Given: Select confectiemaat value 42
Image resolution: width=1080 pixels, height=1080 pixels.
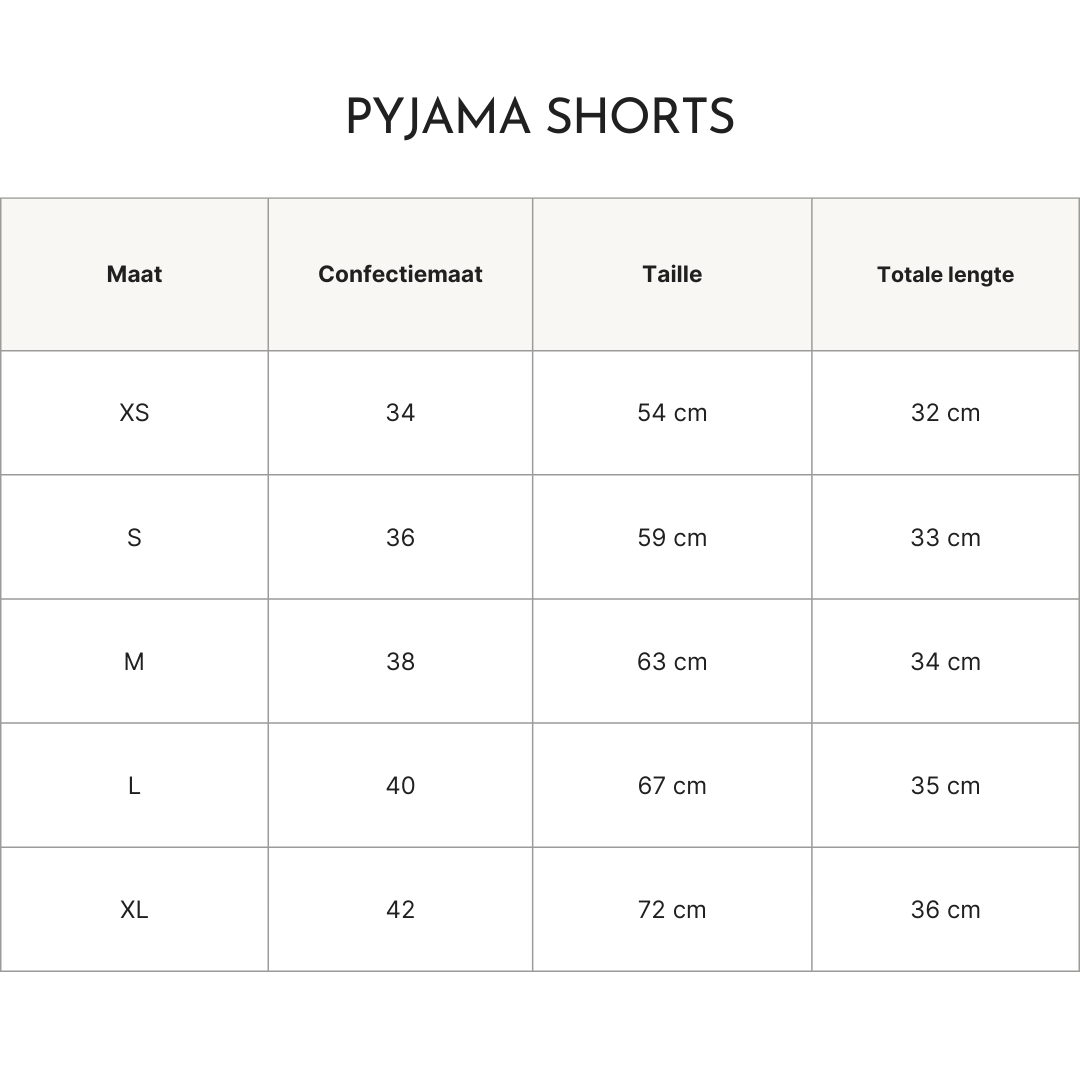Looking at the screenshot, I should [x=400, y=909].
